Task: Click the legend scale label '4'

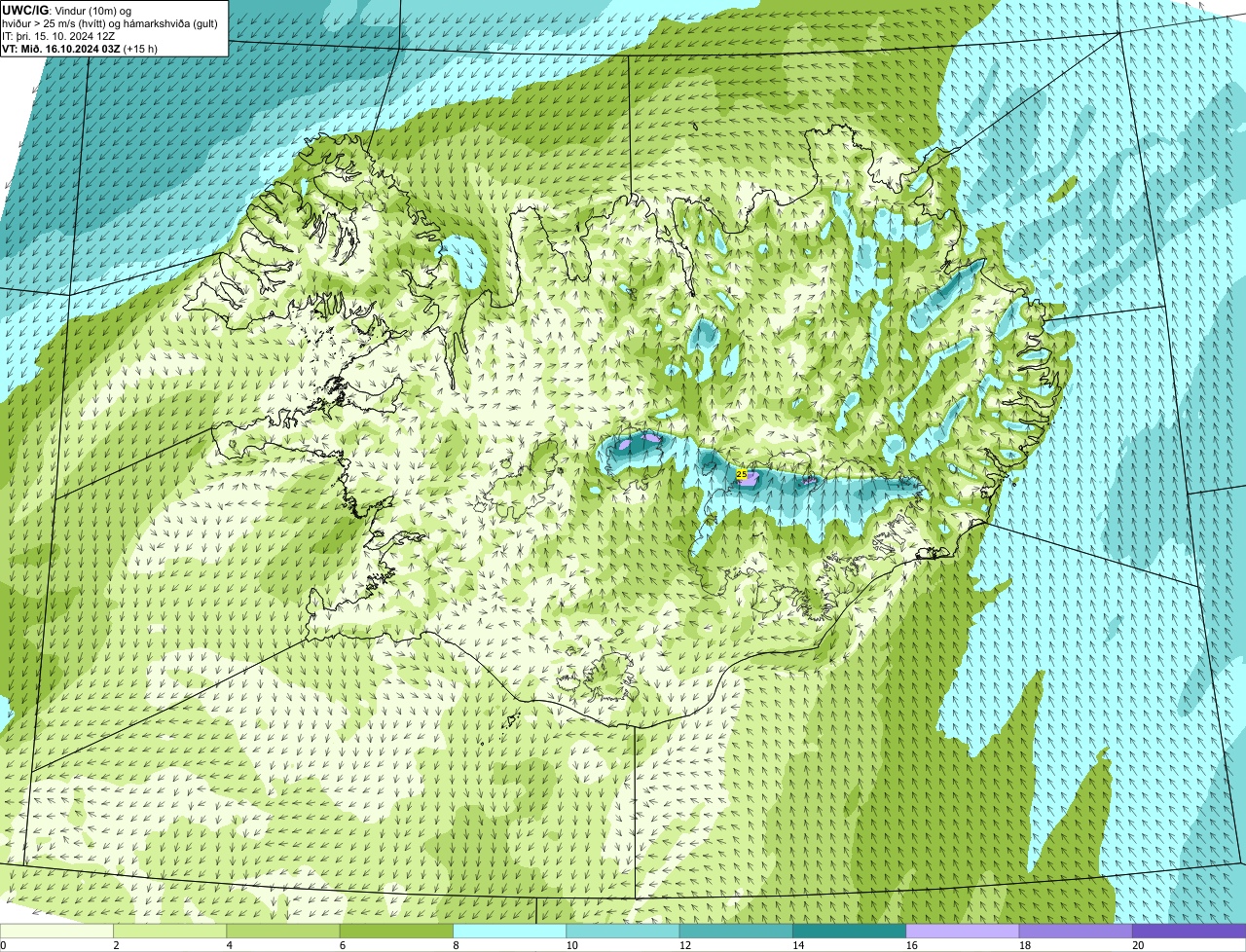Action: (230, 945)
